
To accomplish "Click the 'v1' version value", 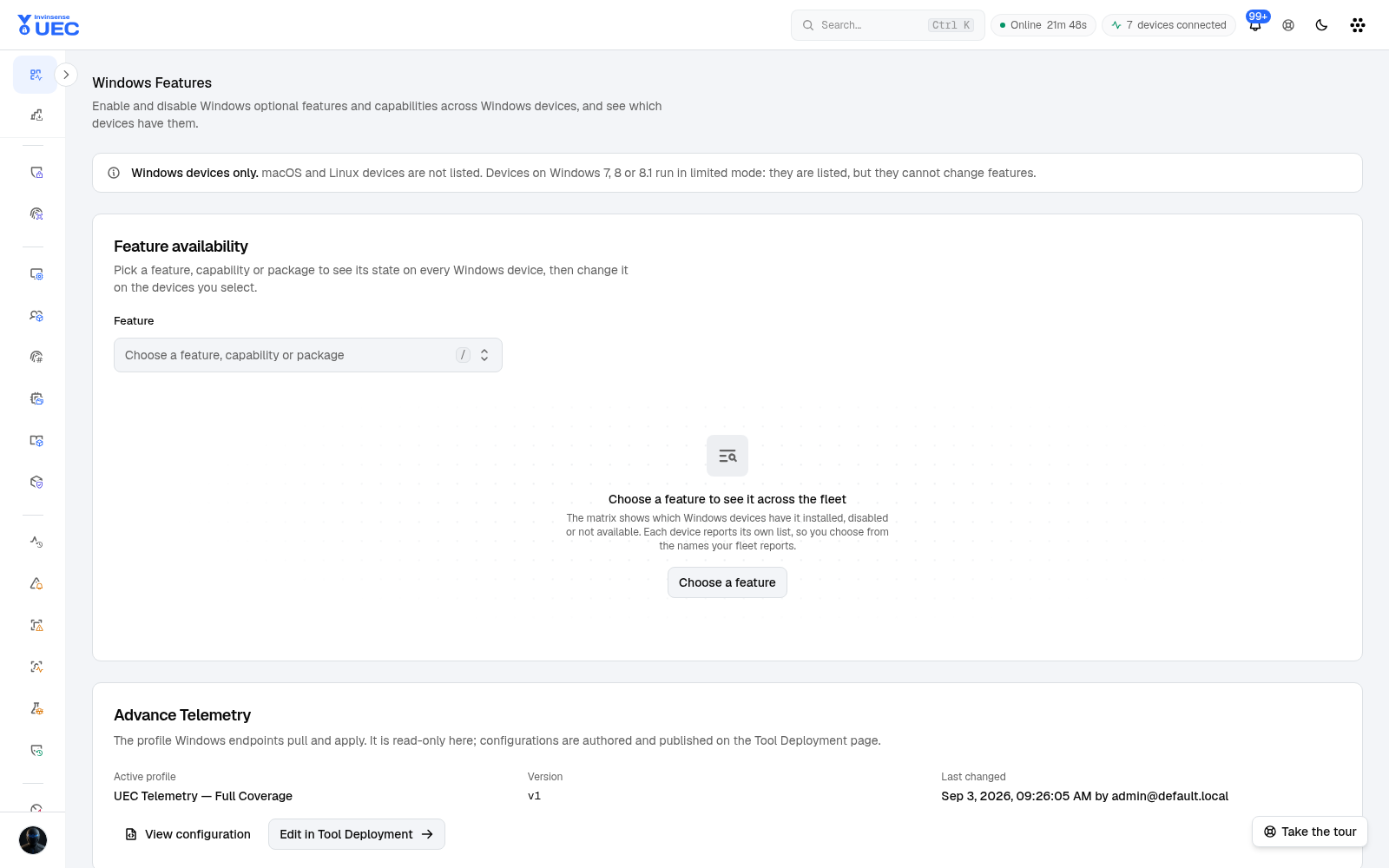I will 534,796.
